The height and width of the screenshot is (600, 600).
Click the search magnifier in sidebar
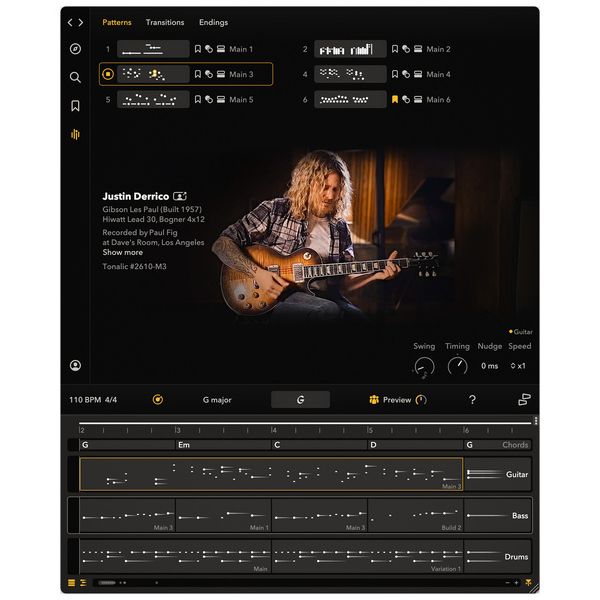point(75,77)
